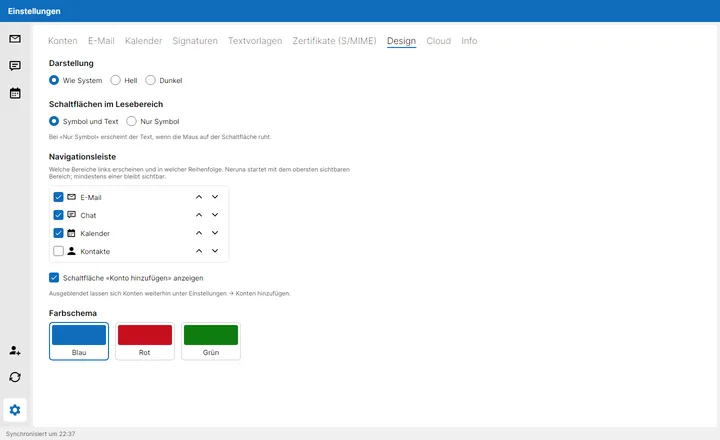Toggle Schaltfläche Konto hinzufügen anzeigen checkbox
Image resolution: width=720 pixels, height=440 pixels.
click(54, 277)
